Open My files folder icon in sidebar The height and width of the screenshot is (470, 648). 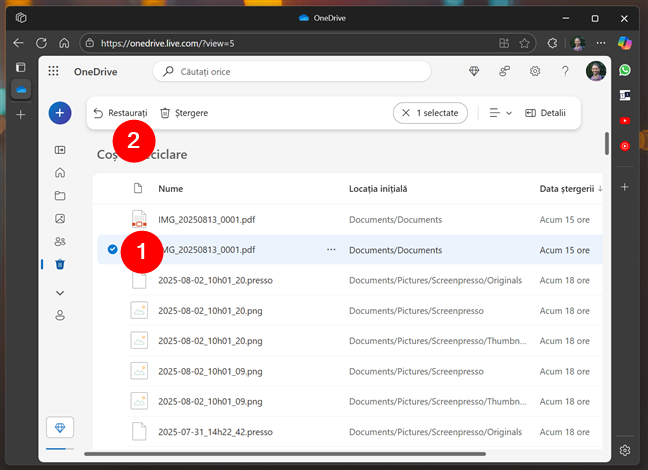point(60,196)
